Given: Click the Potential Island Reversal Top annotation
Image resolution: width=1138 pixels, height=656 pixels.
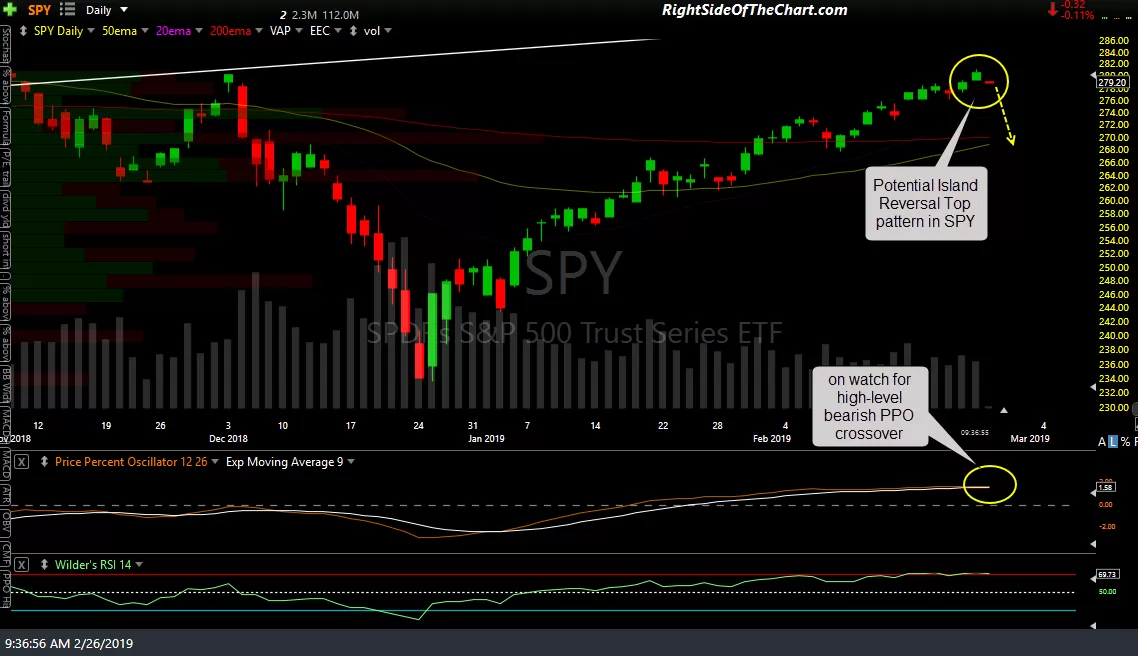Looking at the screenshot, I should click(925, 204).
